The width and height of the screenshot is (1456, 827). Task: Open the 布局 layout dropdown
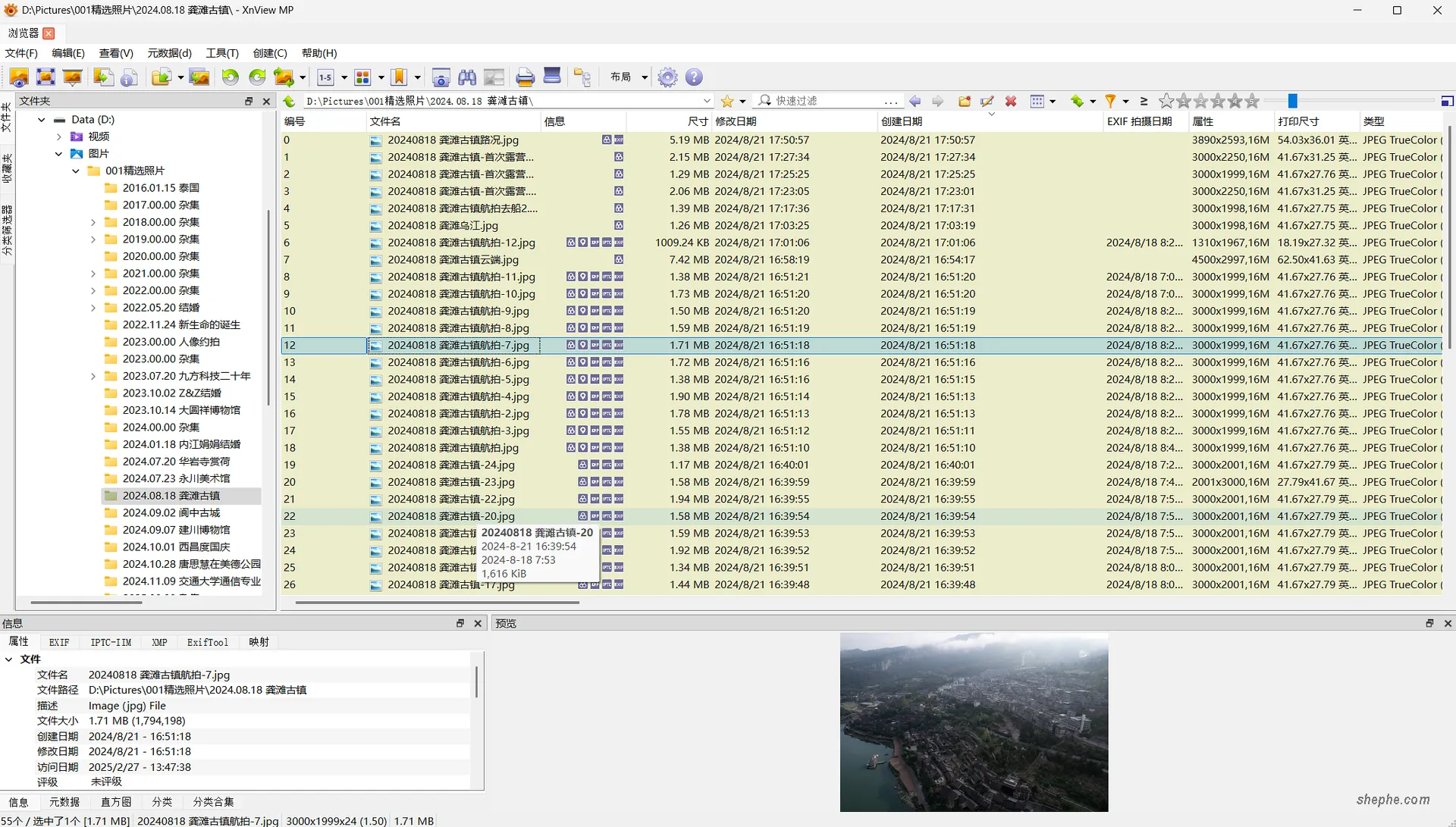click(x=629, y=77)
